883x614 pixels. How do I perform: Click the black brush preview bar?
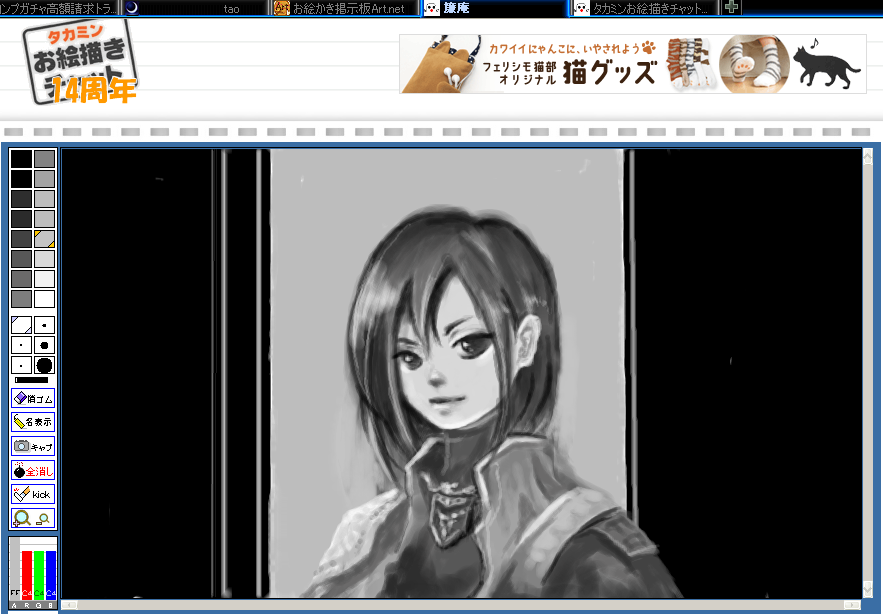32,380
